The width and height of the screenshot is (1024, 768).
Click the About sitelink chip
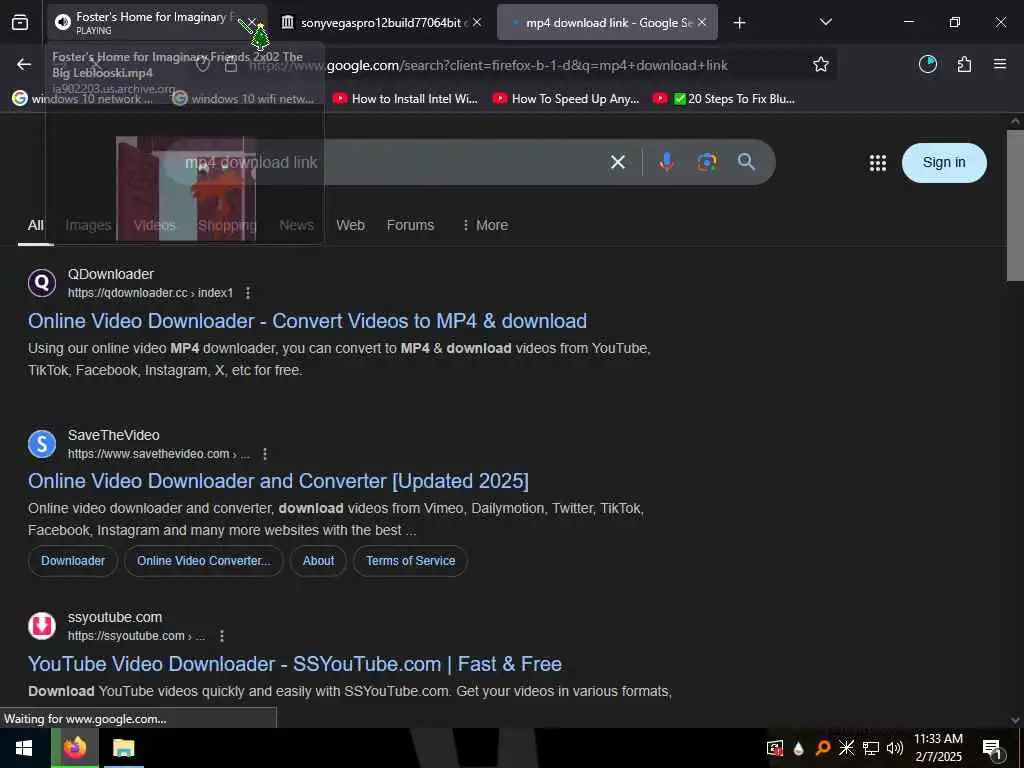(318, 561)
